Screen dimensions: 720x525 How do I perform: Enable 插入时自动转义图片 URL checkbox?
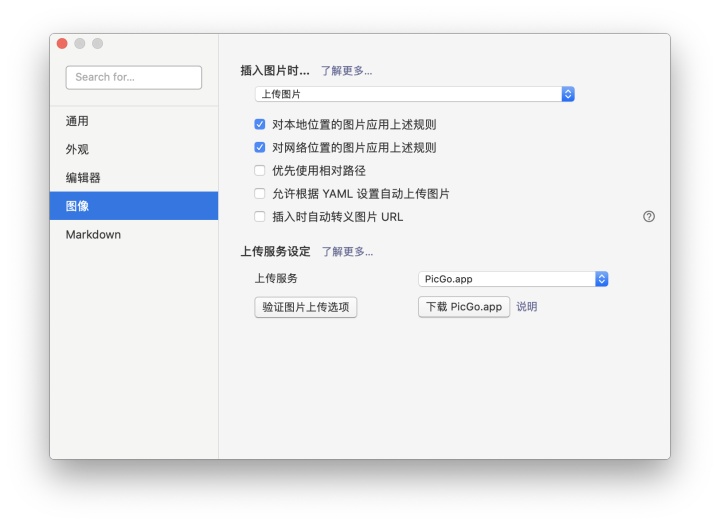[x=259, y=216]
